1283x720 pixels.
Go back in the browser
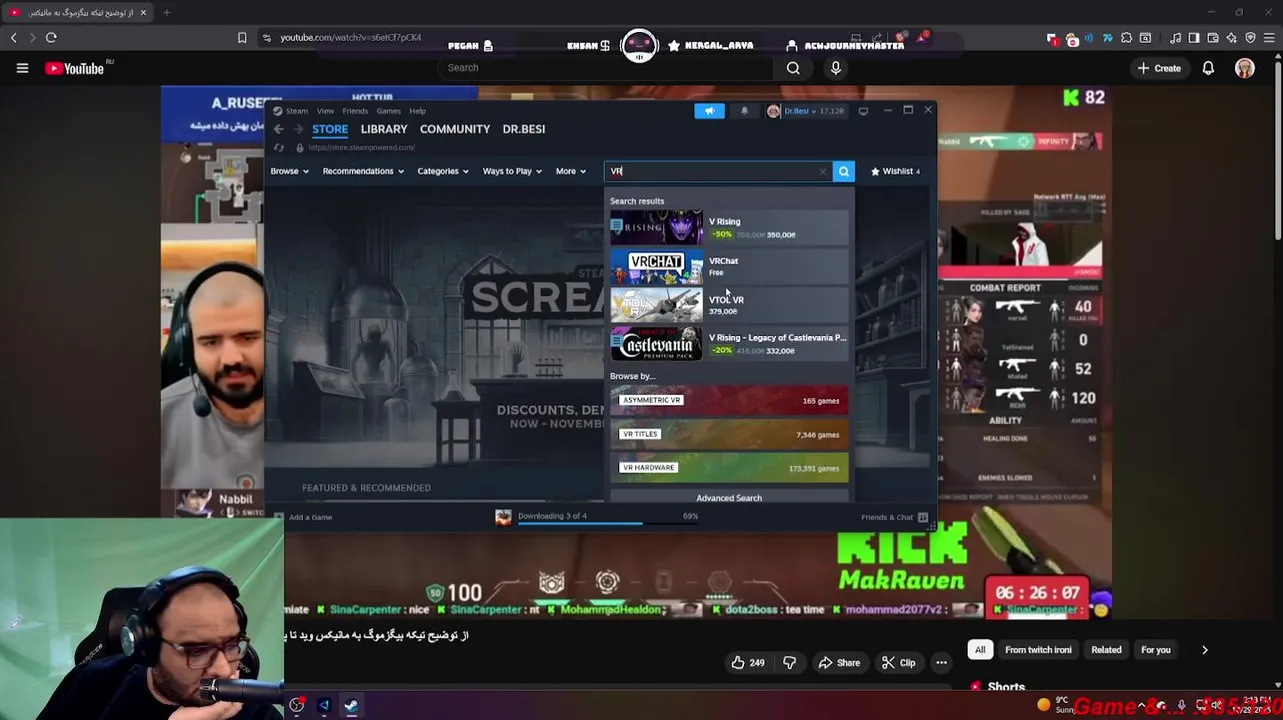coord(13,38)
